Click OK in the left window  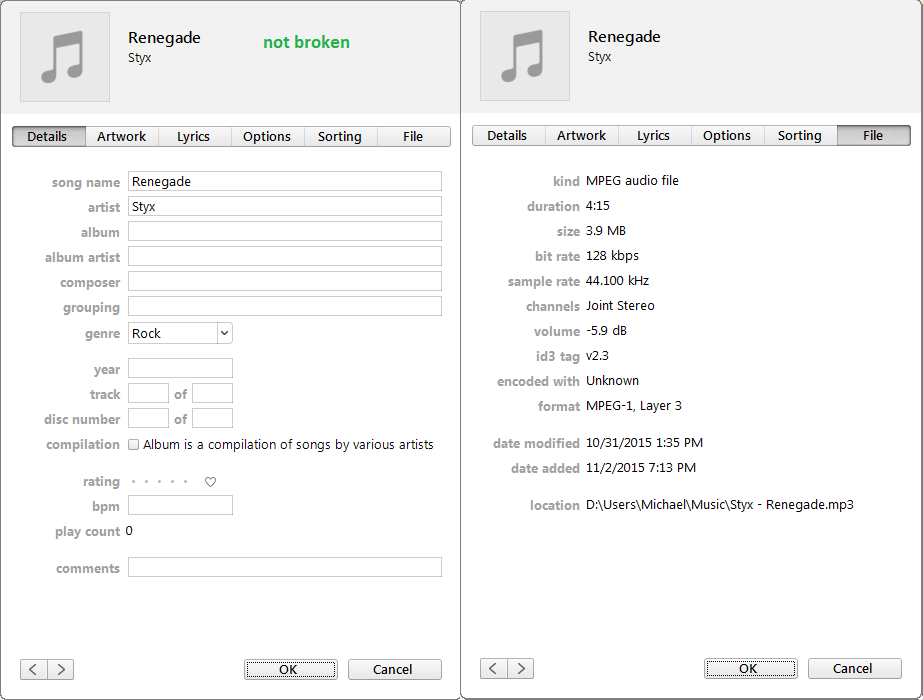pyautogui.click(x=291, y=669)
